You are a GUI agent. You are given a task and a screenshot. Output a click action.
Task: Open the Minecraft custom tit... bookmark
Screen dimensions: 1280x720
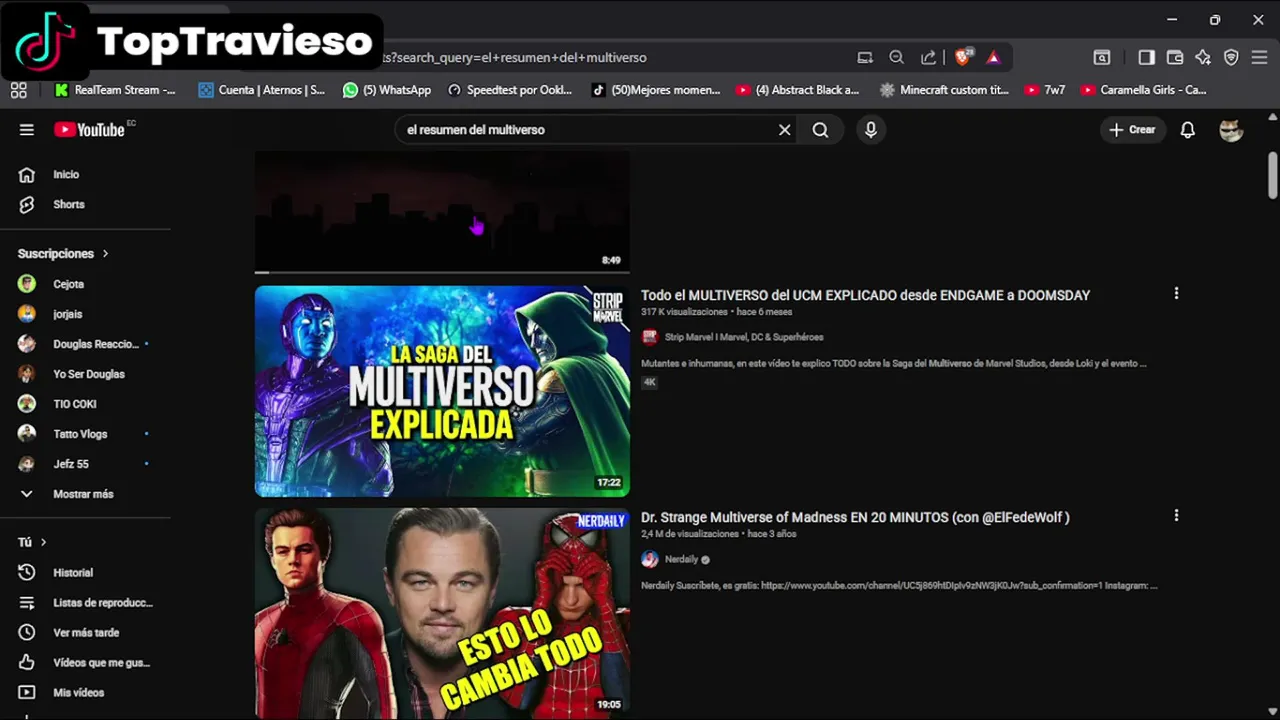[x=944, y=90]
